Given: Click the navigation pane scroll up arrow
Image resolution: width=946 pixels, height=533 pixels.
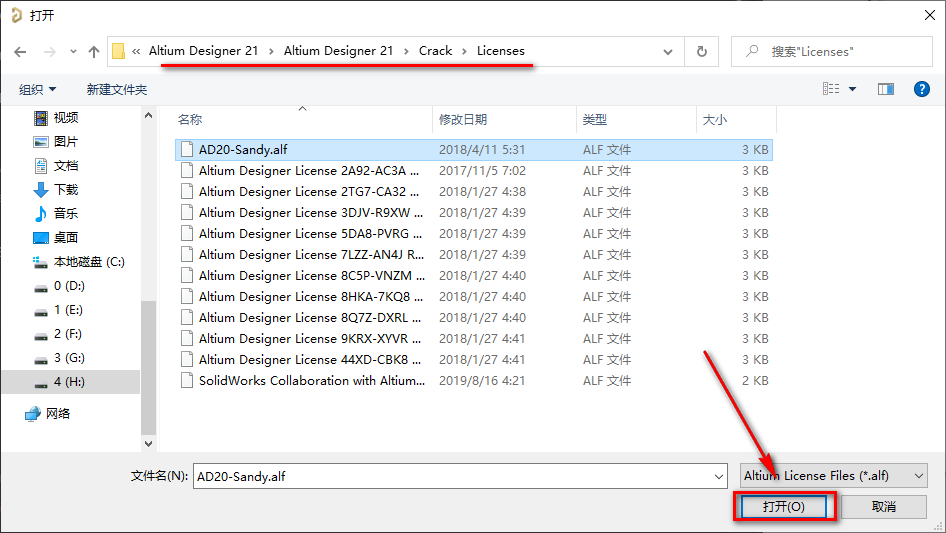Looking at the screenshot, I should (148, 115).
